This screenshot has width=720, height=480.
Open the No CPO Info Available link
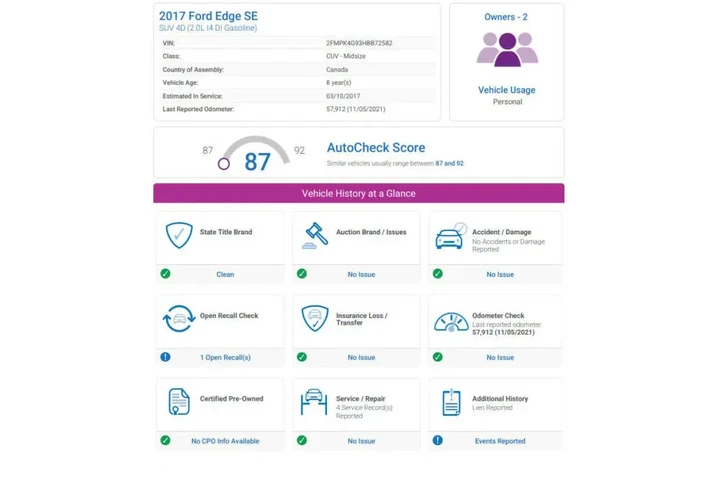coord(225,441)
